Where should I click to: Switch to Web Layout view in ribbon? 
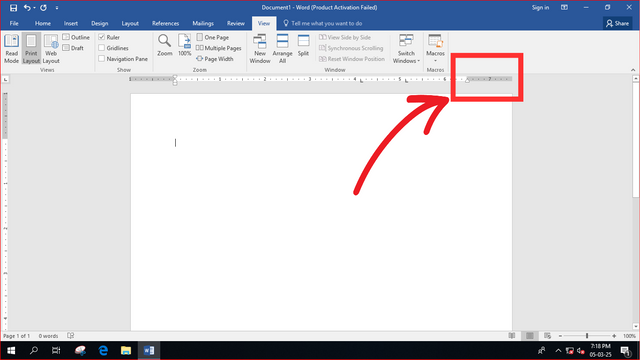click(x=51, y=49)
